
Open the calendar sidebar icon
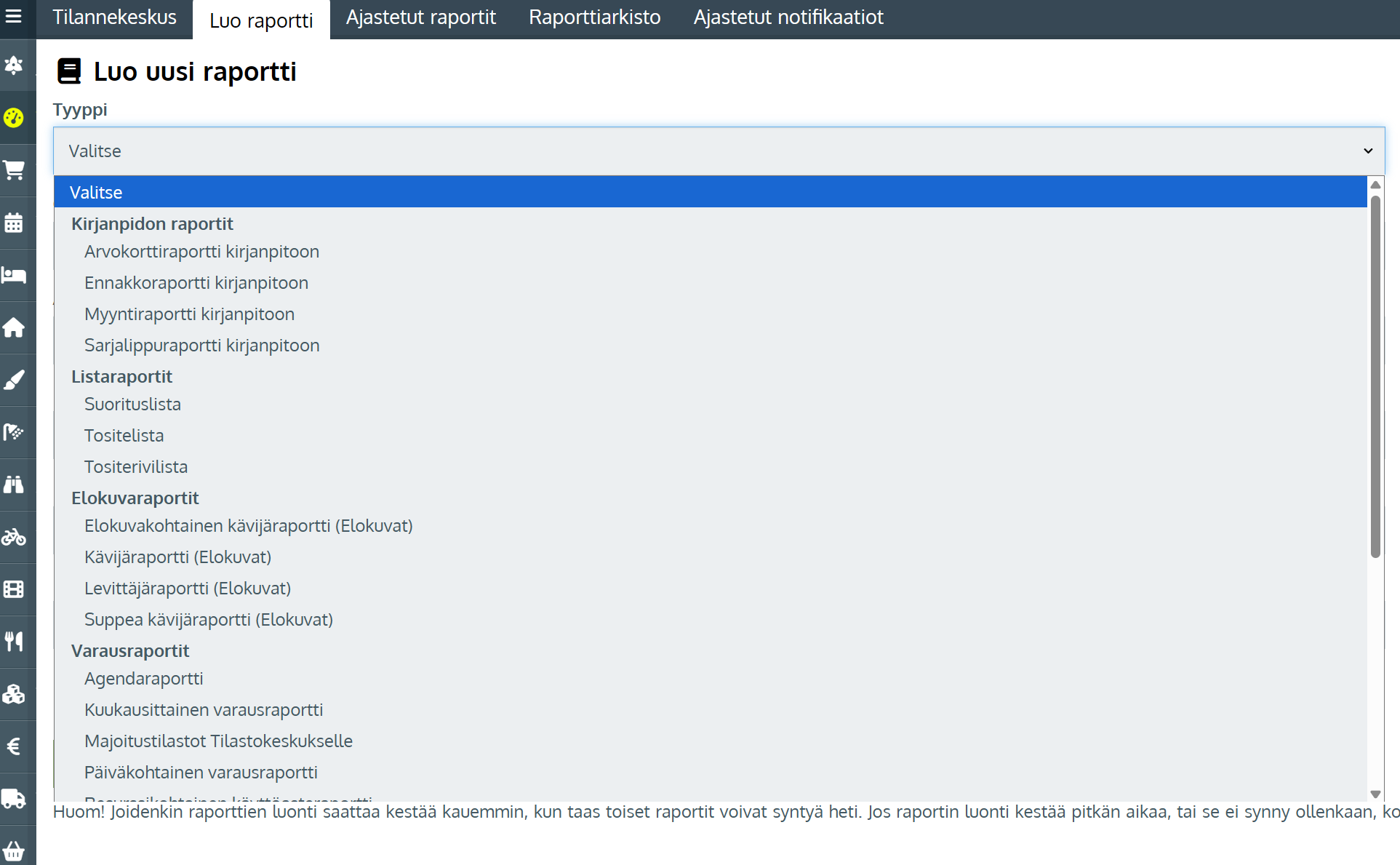pyautogui.click(x=14, y=223)
